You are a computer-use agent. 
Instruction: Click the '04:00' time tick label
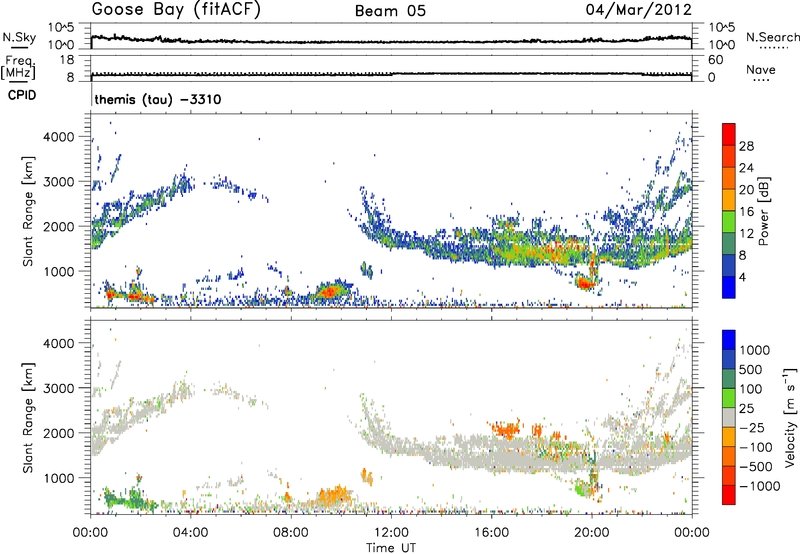pos(190,533)
